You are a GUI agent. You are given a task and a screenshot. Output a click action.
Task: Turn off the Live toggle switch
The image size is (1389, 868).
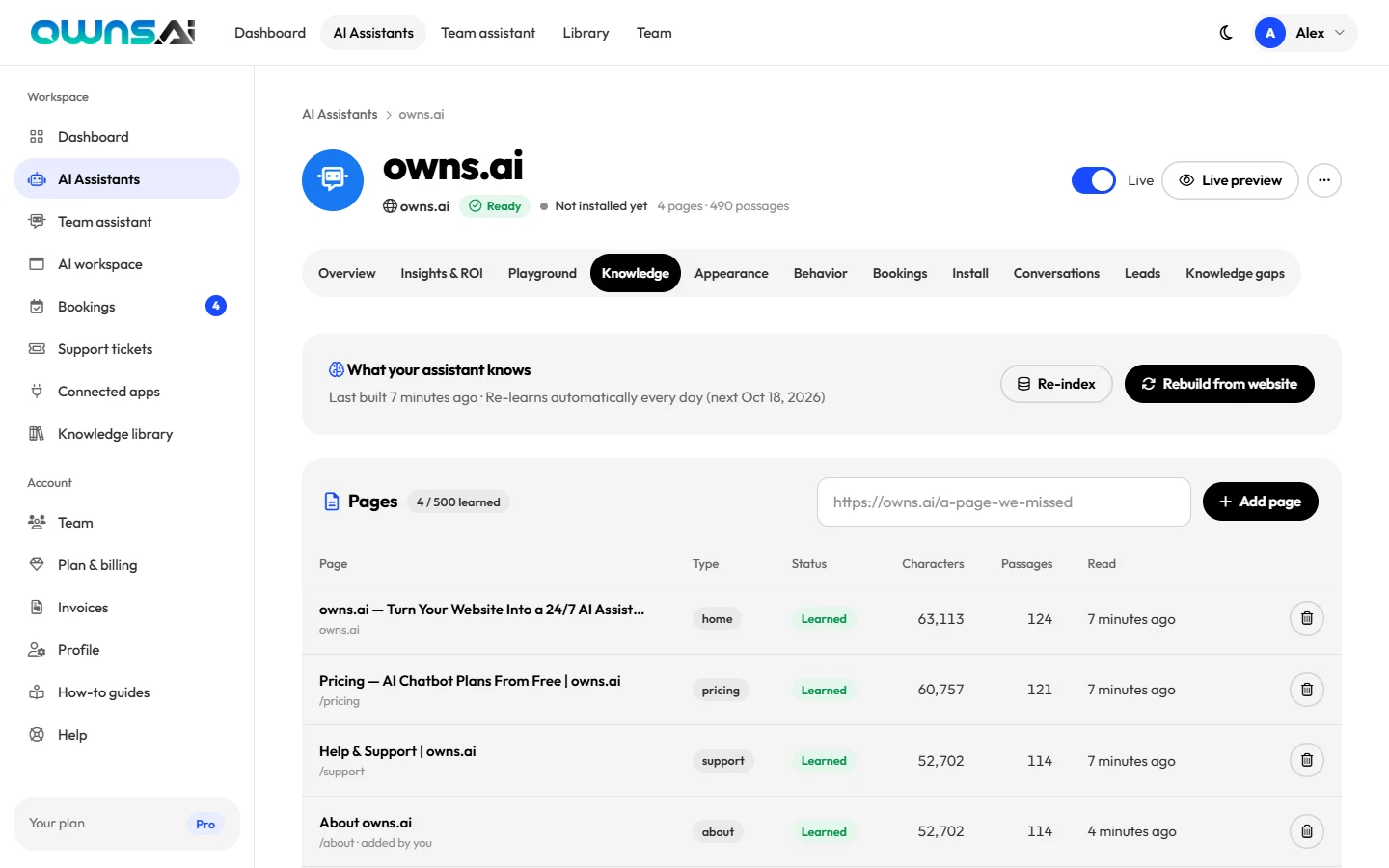(x=1094, y=180)
